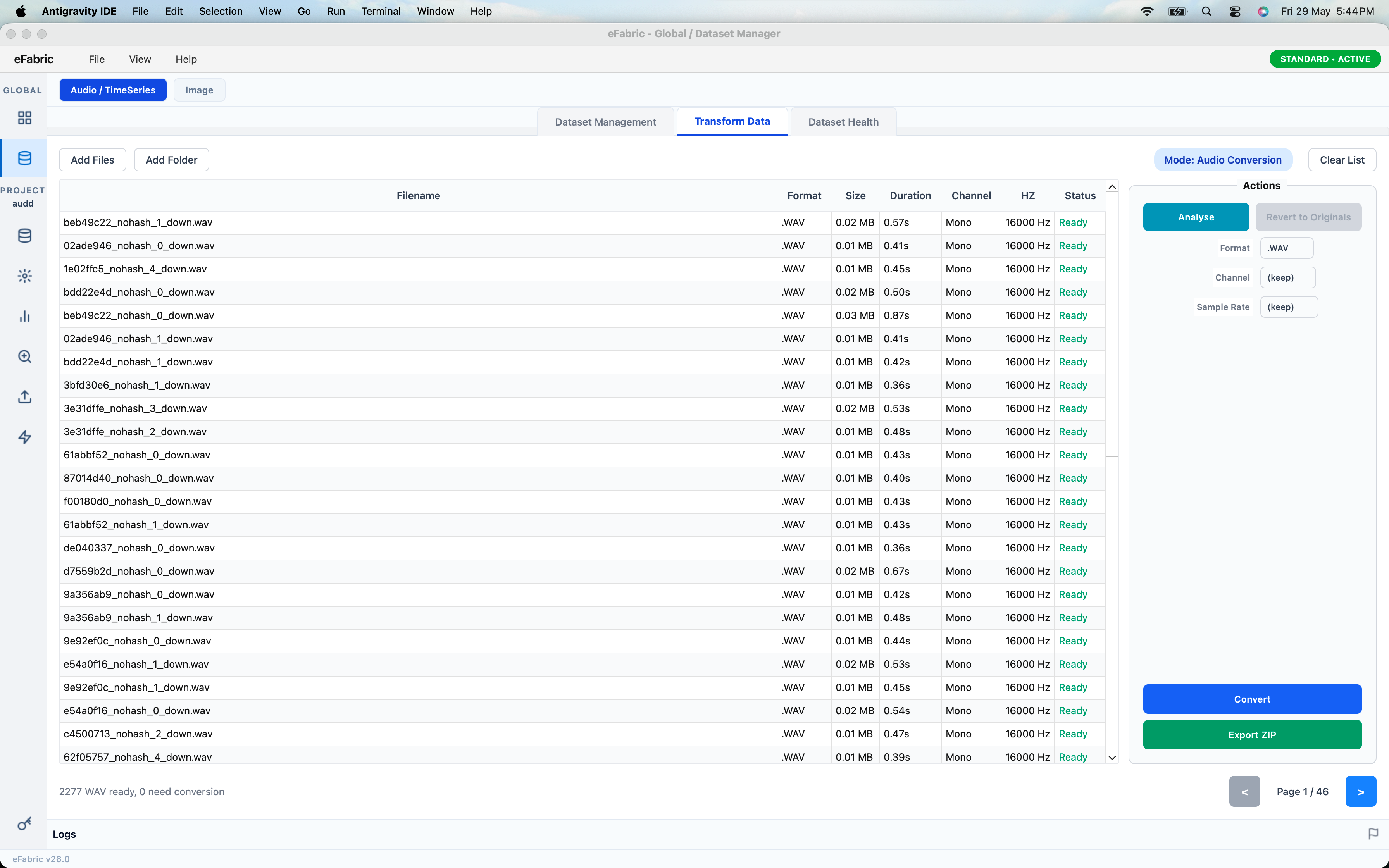The image size is (1389, 868).
Task: Click the Add Files button
Action: pos(92,160)
